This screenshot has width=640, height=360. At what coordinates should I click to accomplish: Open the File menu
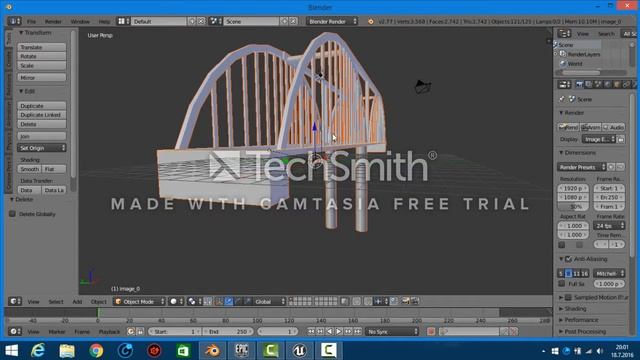(x=31, y=21)
